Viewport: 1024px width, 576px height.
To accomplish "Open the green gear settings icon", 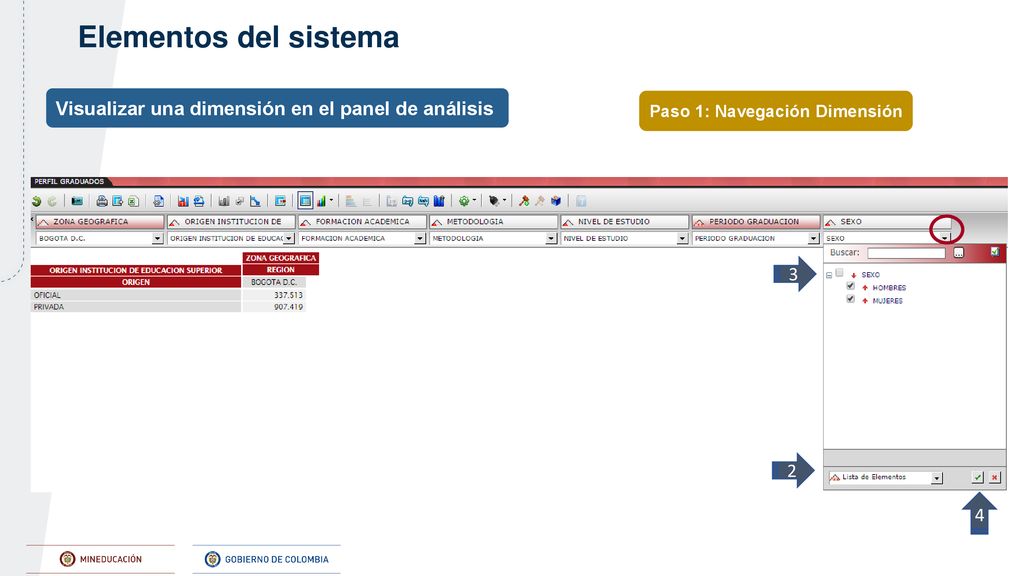I will click(464, 201).
